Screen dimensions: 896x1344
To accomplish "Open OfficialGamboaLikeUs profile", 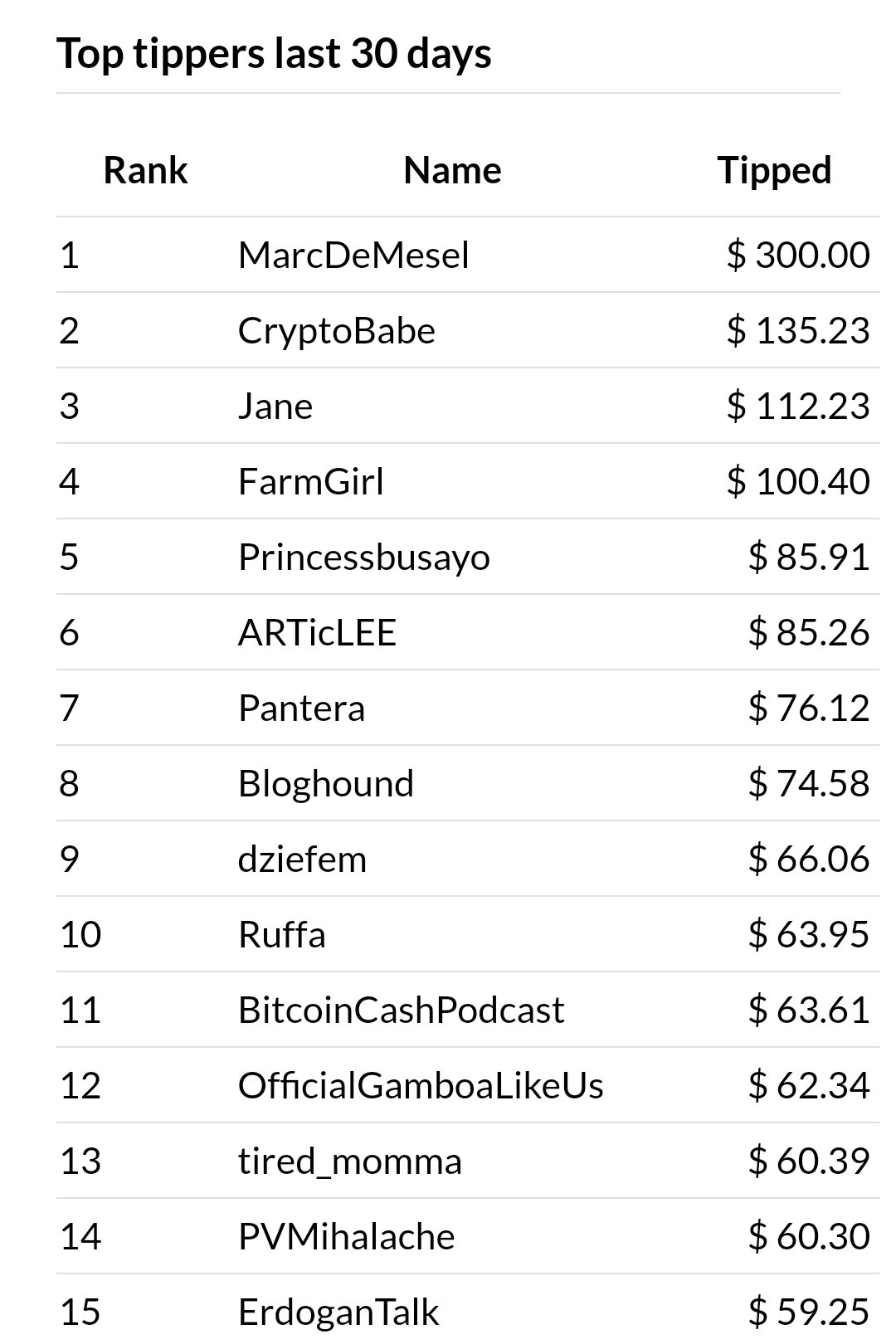I will point(421,1085).
